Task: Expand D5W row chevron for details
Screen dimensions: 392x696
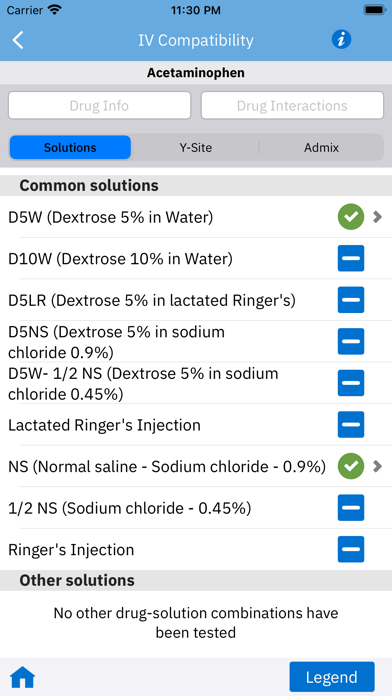Action: pyautogui.click(x=377, y=217)
